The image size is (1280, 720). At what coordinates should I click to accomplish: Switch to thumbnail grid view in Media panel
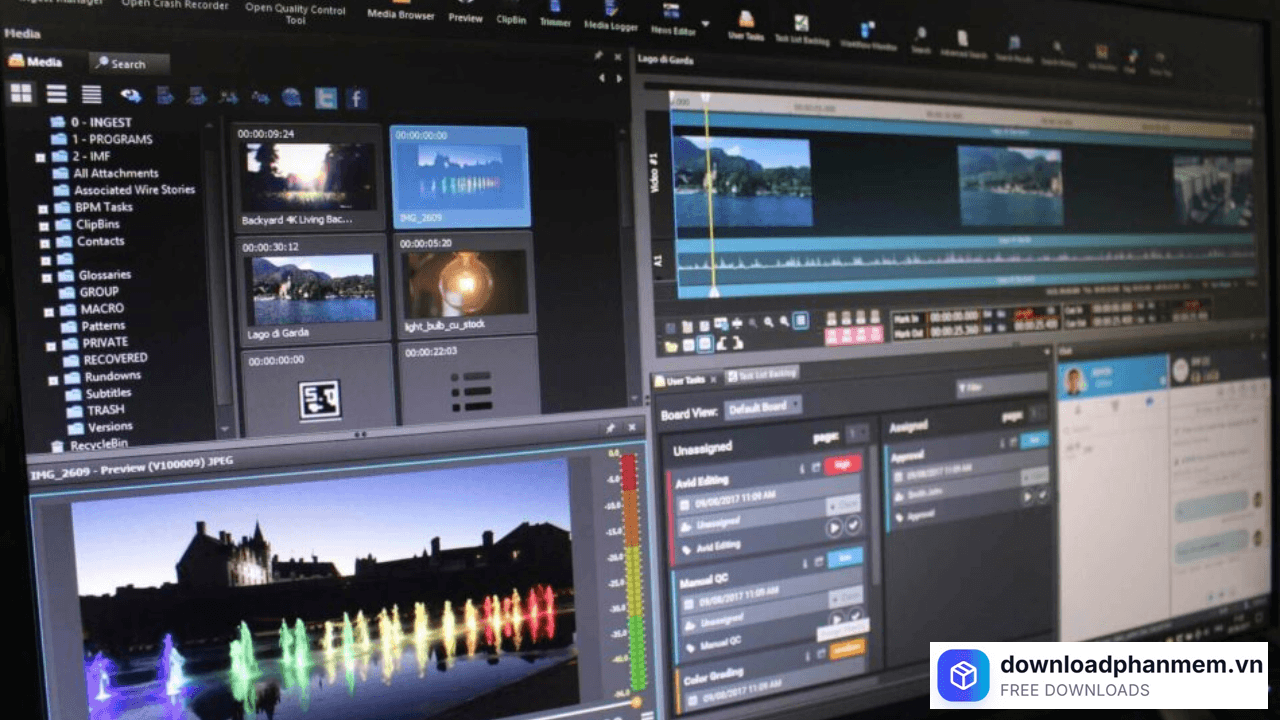click(21, 94)
